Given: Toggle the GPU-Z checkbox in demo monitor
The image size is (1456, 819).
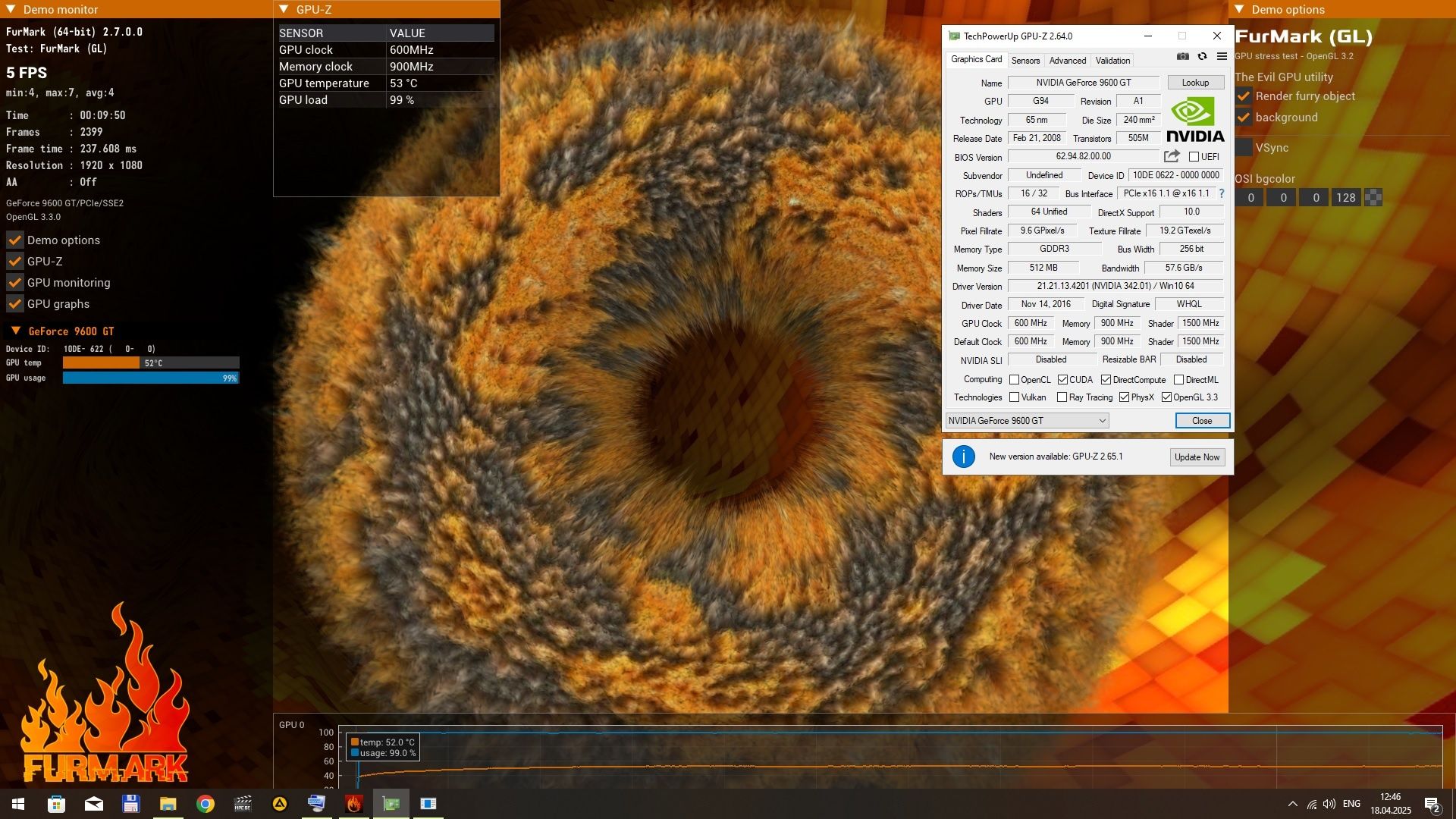Looking at the screenshot, I should [14, 262].
